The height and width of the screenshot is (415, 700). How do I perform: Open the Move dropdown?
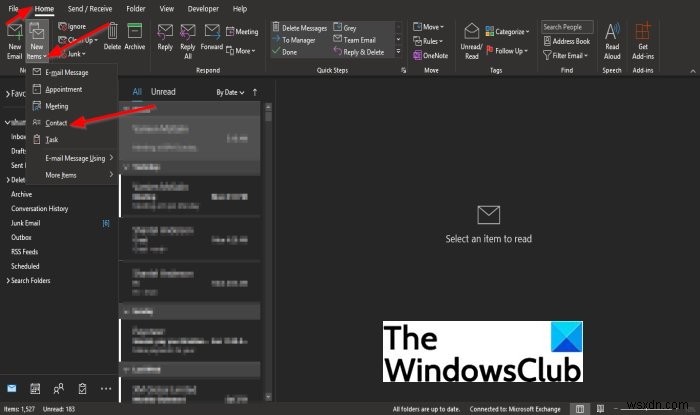[429, 27]
